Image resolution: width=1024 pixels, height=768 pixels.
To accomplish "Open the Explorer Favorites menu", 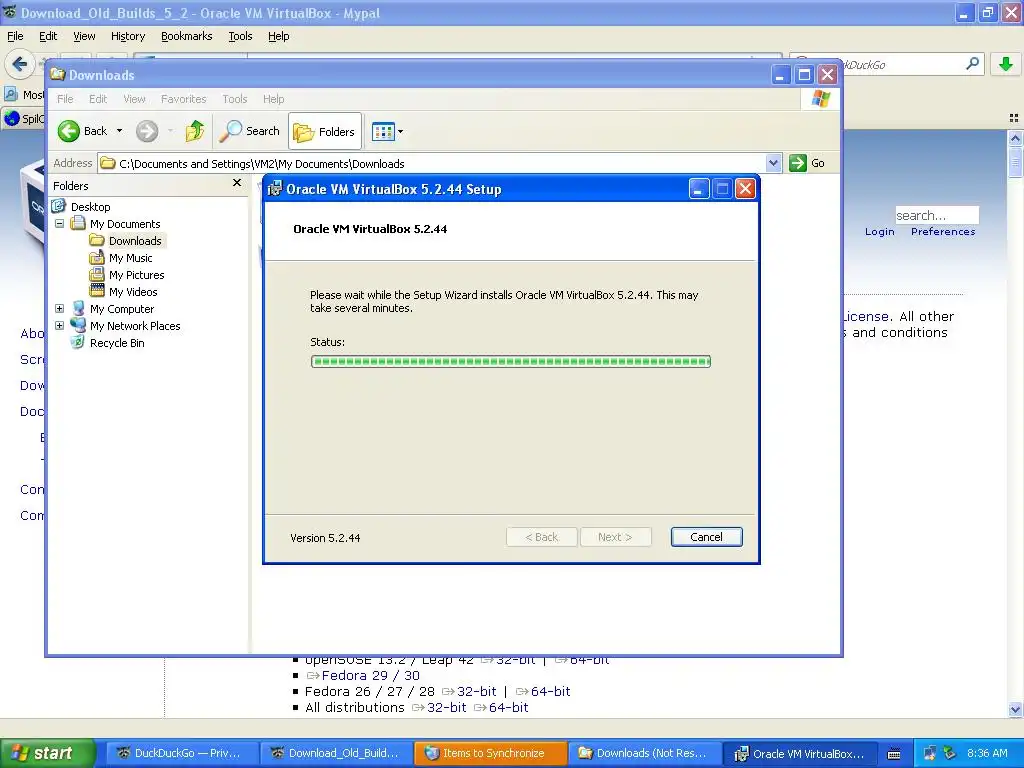I will (184, 99).
